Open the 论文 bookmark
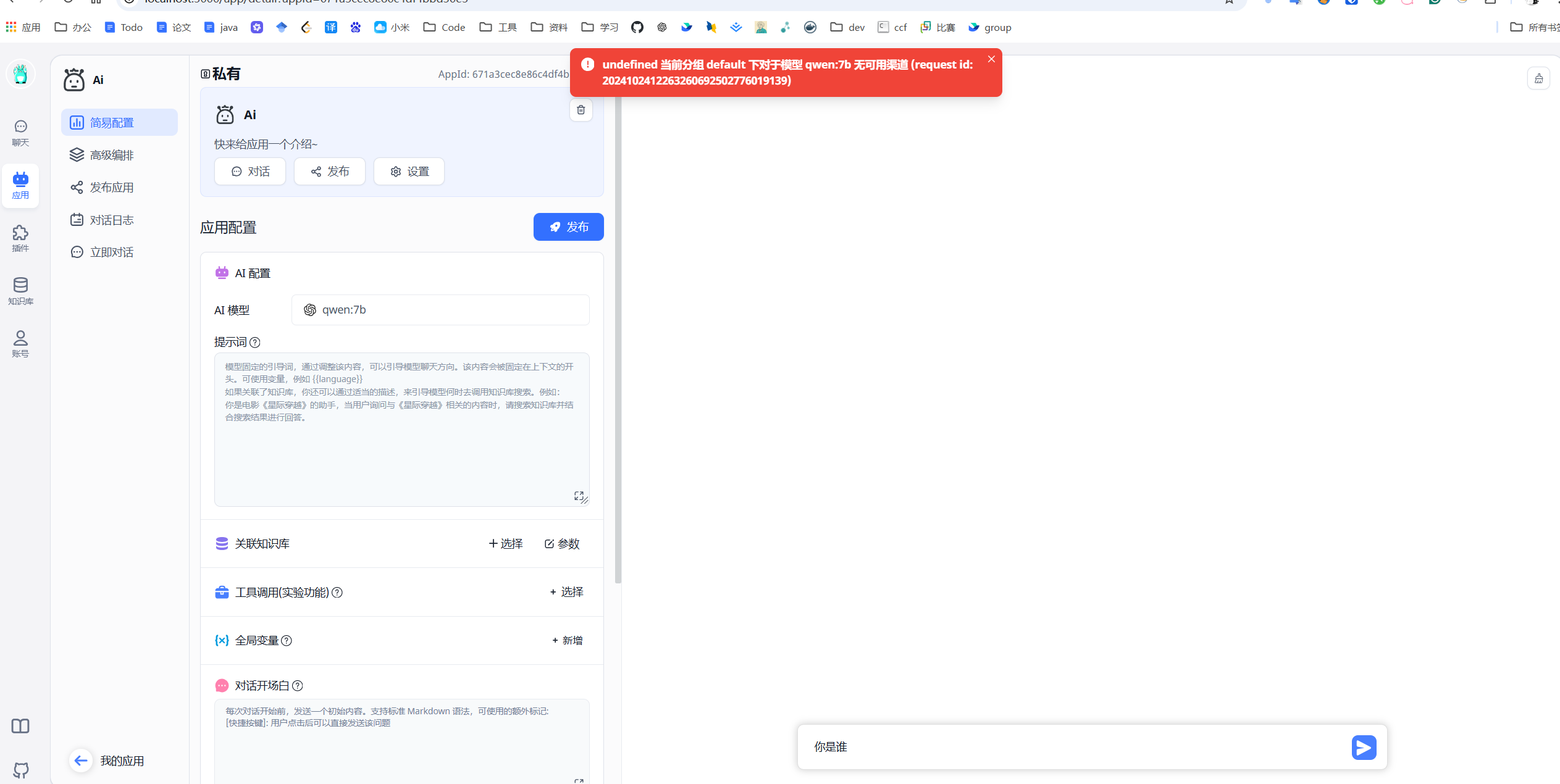This screenshot has width=1560, height=784. 174,27
